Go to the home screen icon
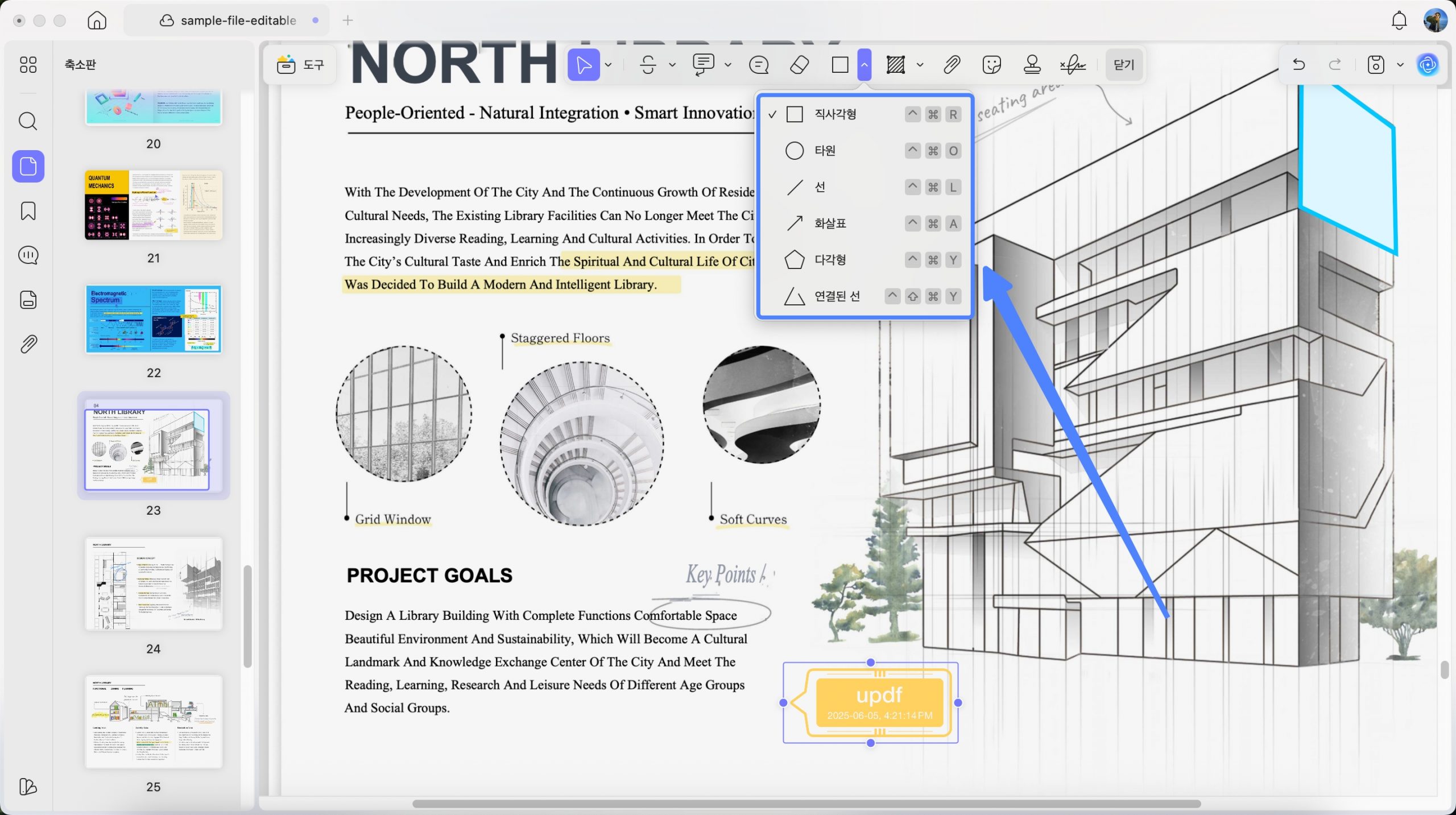Screen dimensions: 1456x815 tap(97, 20)
